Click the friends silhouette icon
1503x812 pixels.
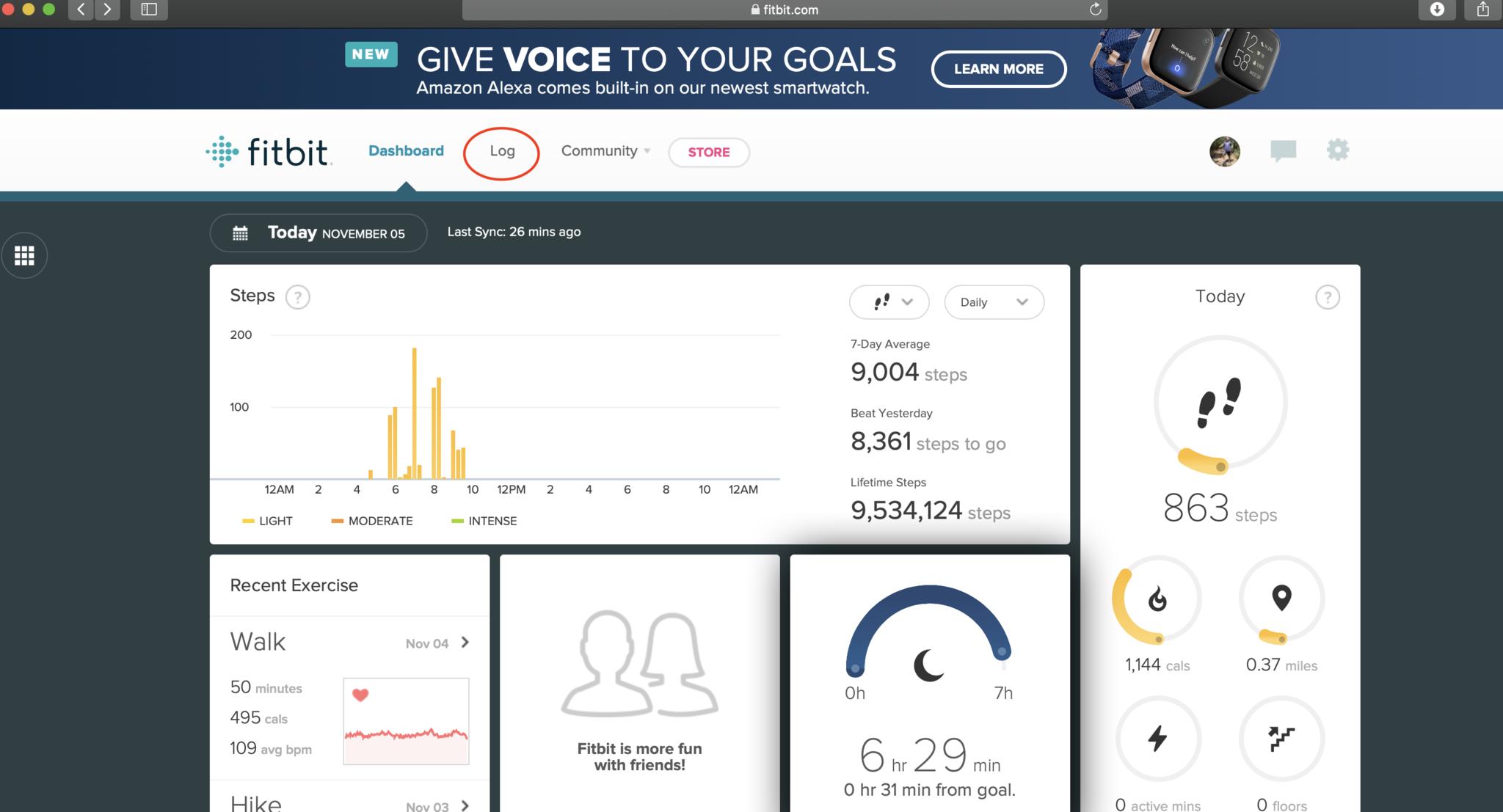click(x=639, y=664)
